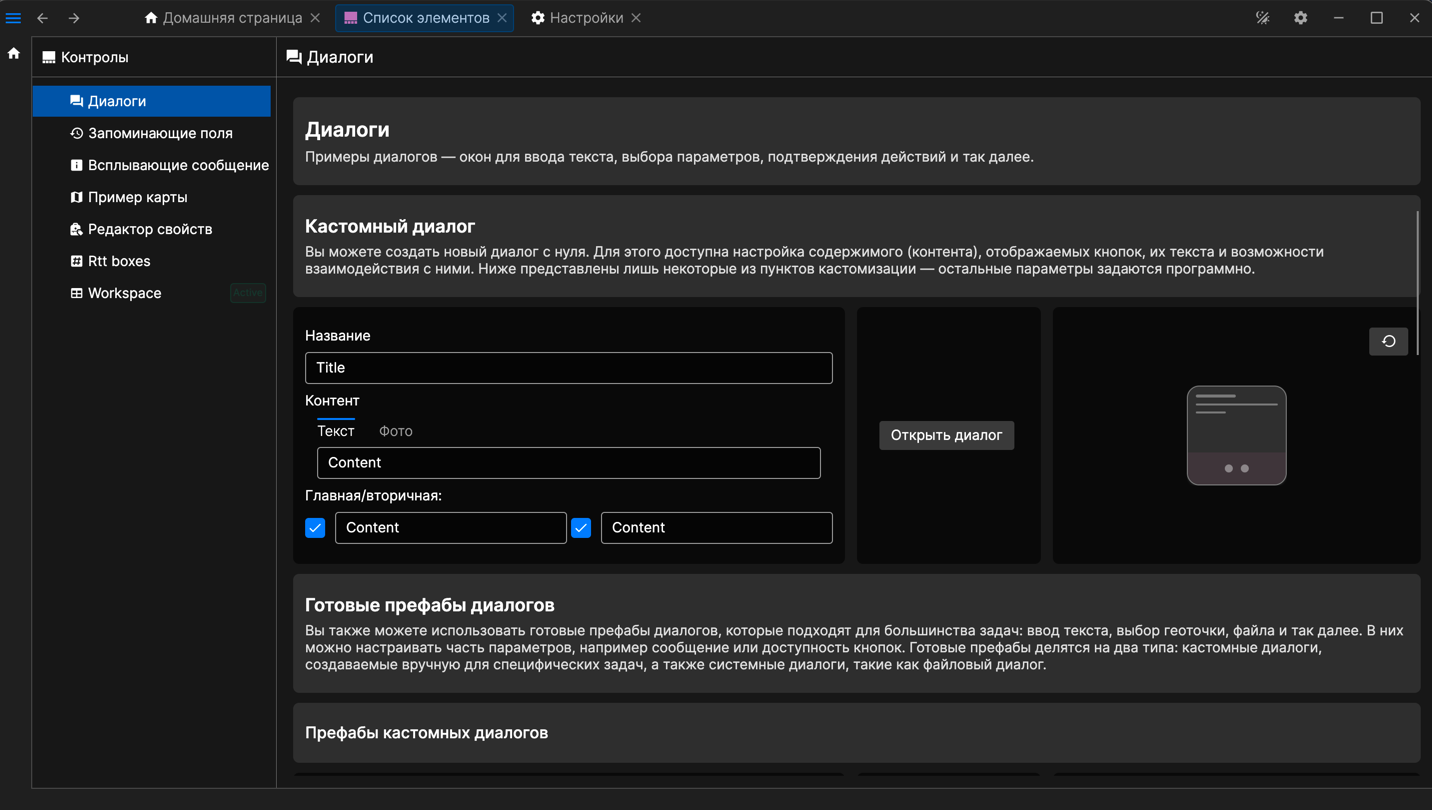Open Rtt boxes in the sidebar
Screen dimensions: 1432x810
tap(152, 261)
